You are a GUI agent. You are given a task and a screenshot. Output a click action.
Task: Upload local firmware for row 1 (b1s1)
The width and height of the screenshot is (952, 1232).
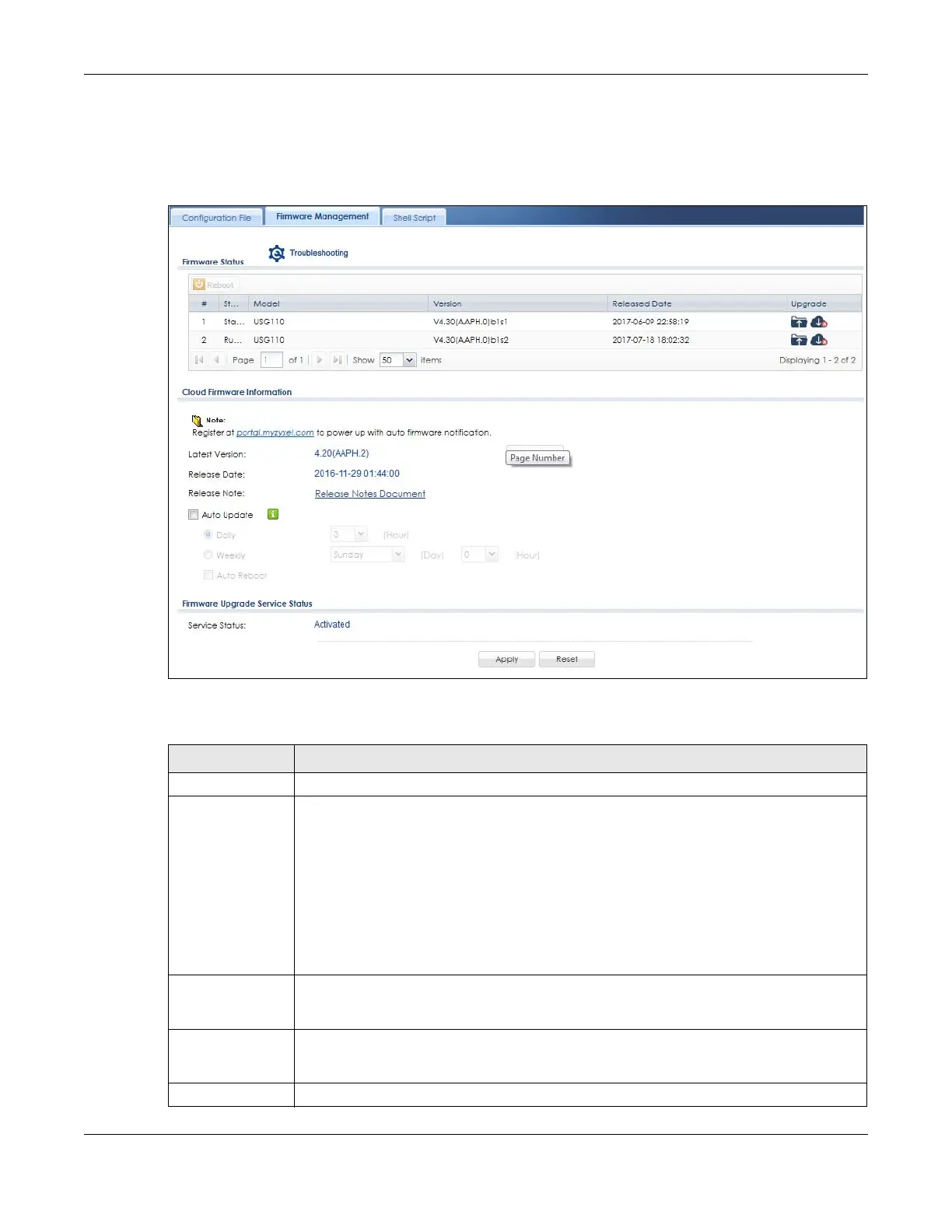click(799, 322)
